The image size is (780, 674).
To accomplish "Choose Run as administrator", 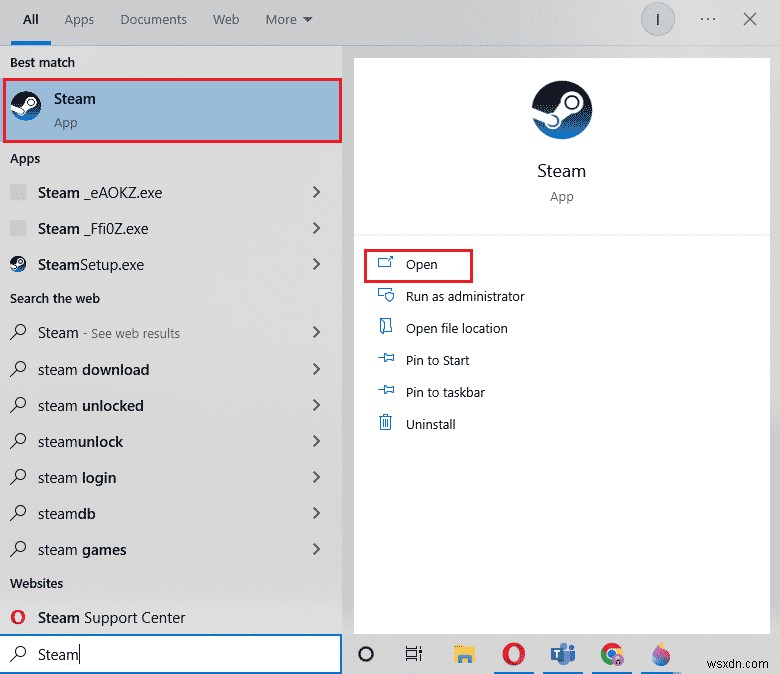I will click(x=465, y=296).
